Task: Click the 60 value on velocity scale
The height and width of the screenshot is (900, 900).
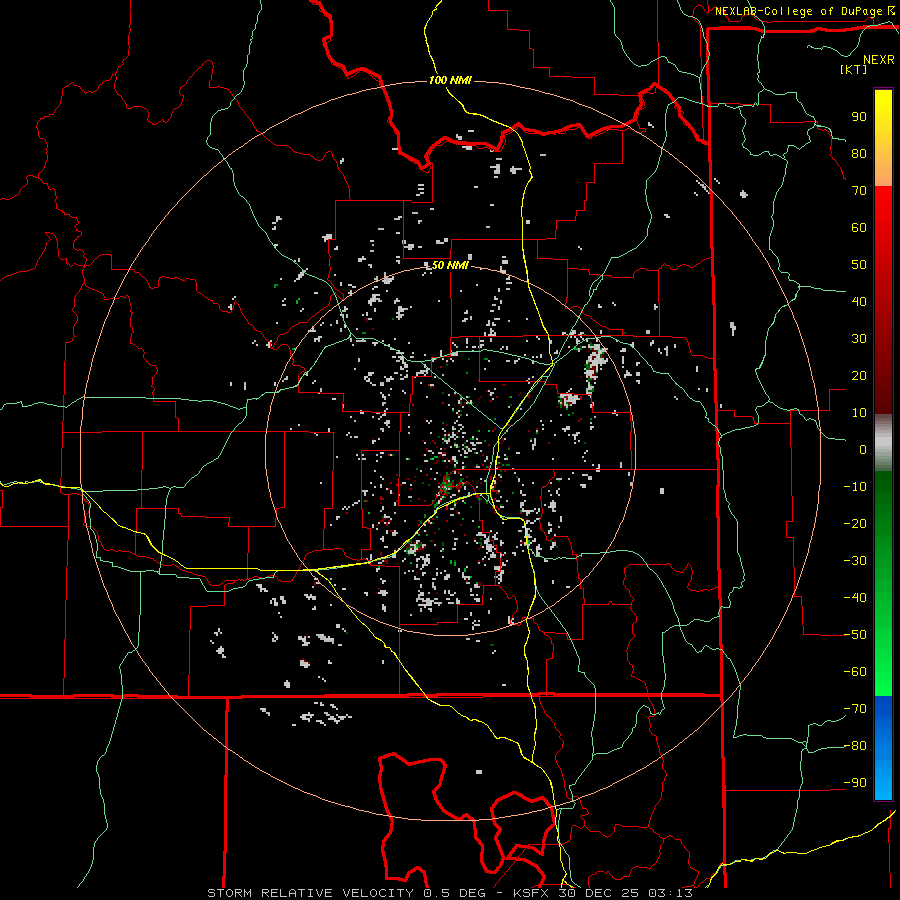Action: pyautogui.click(x=859, y=227)
